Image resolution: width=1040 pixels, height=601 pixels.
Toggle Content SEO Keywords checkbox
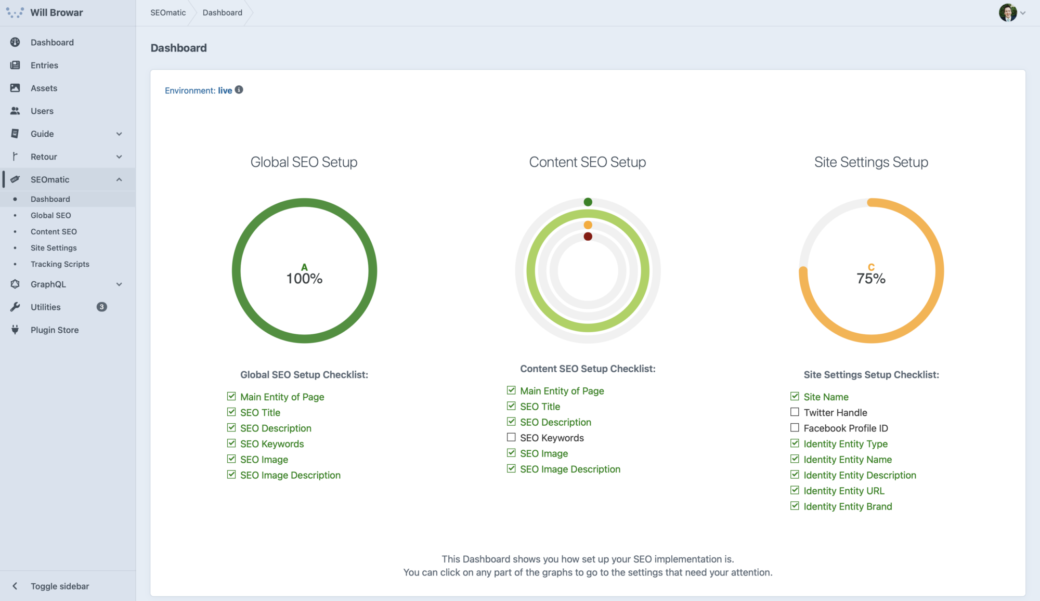point(511,437)
